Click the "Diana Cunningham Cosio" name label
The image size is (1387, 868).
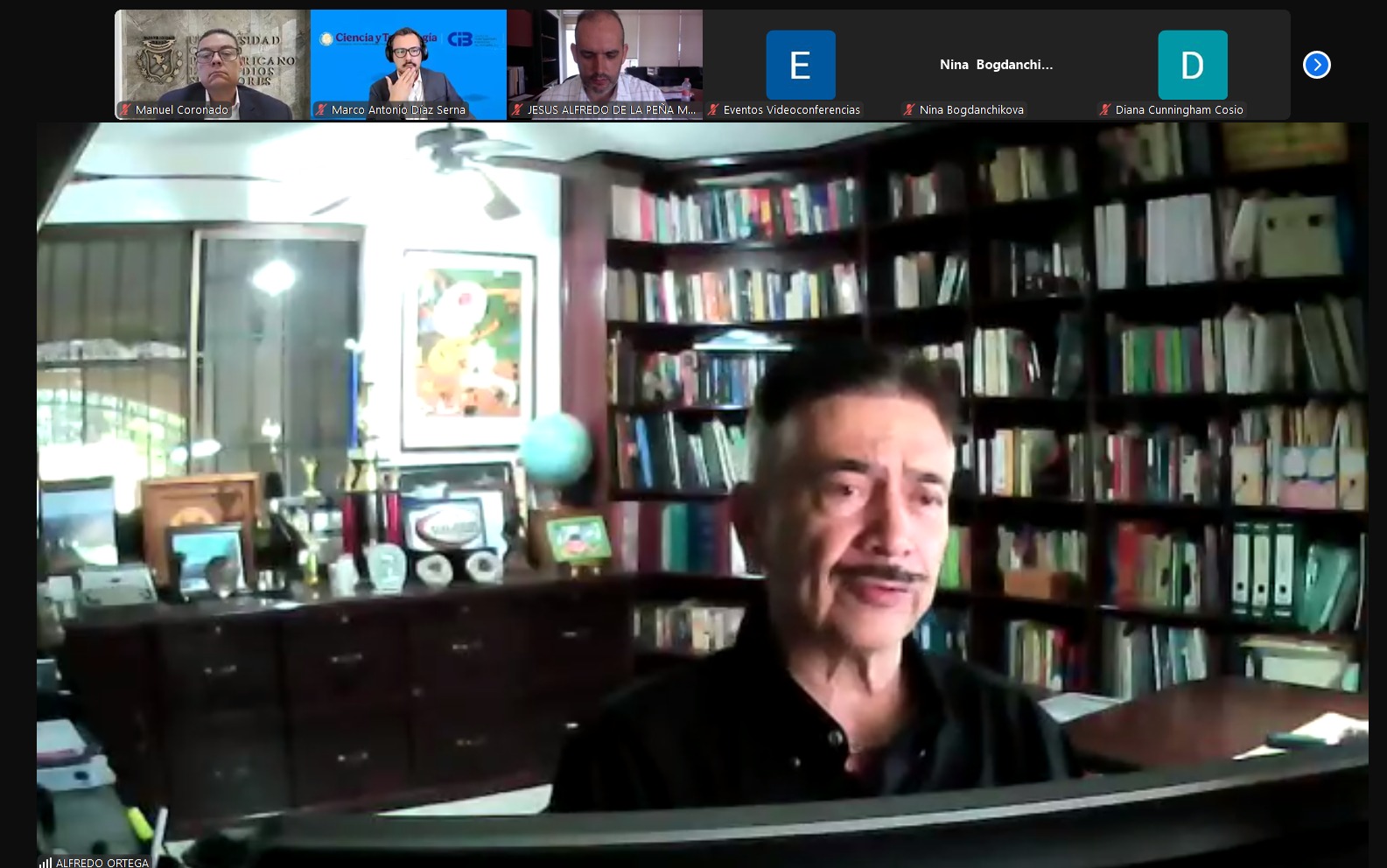(x=1179, y=110)
